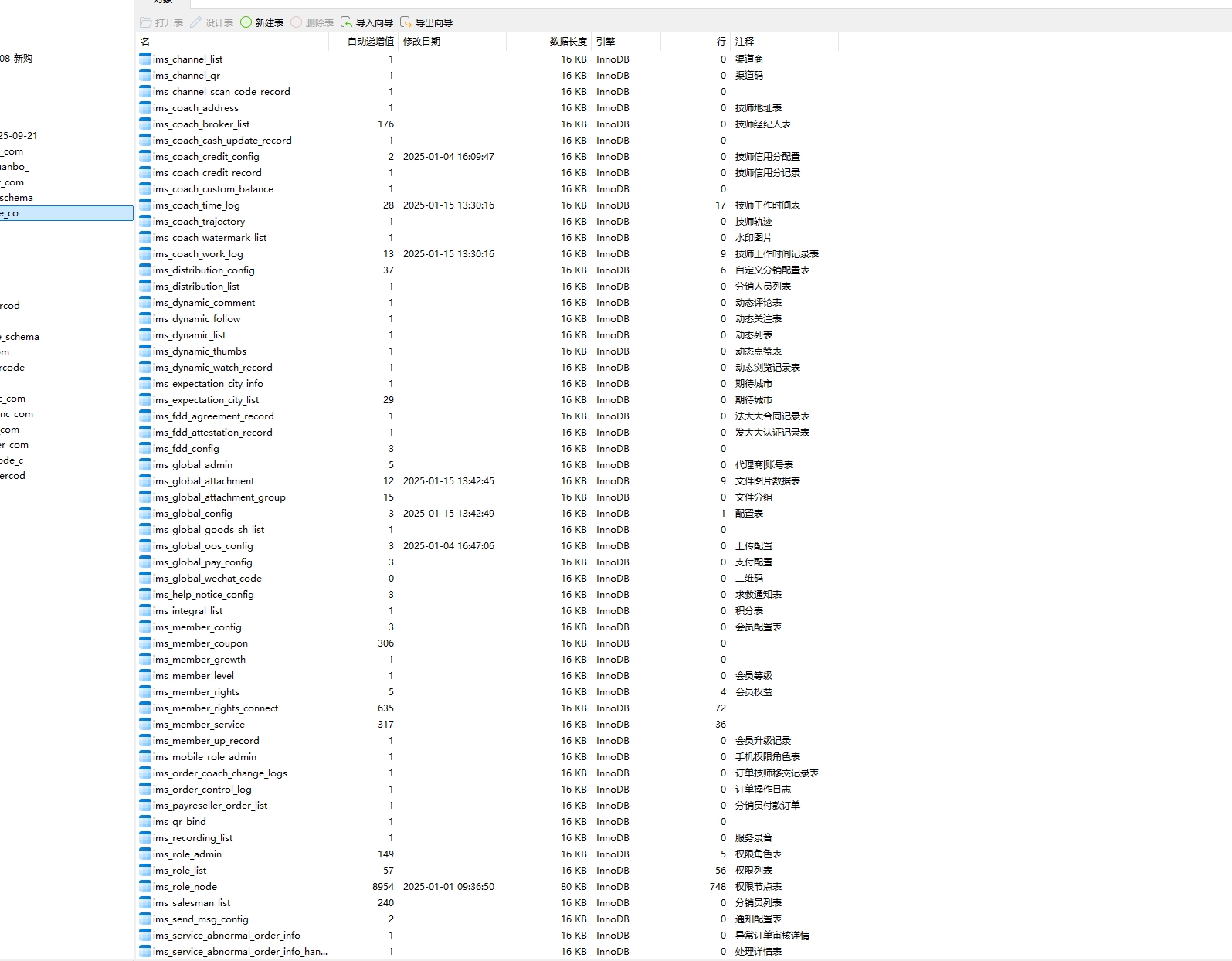The width and height of the screenshot is (1232, 961).
Task: Select table name ims_send_msg_config
Action: [201, 919]
